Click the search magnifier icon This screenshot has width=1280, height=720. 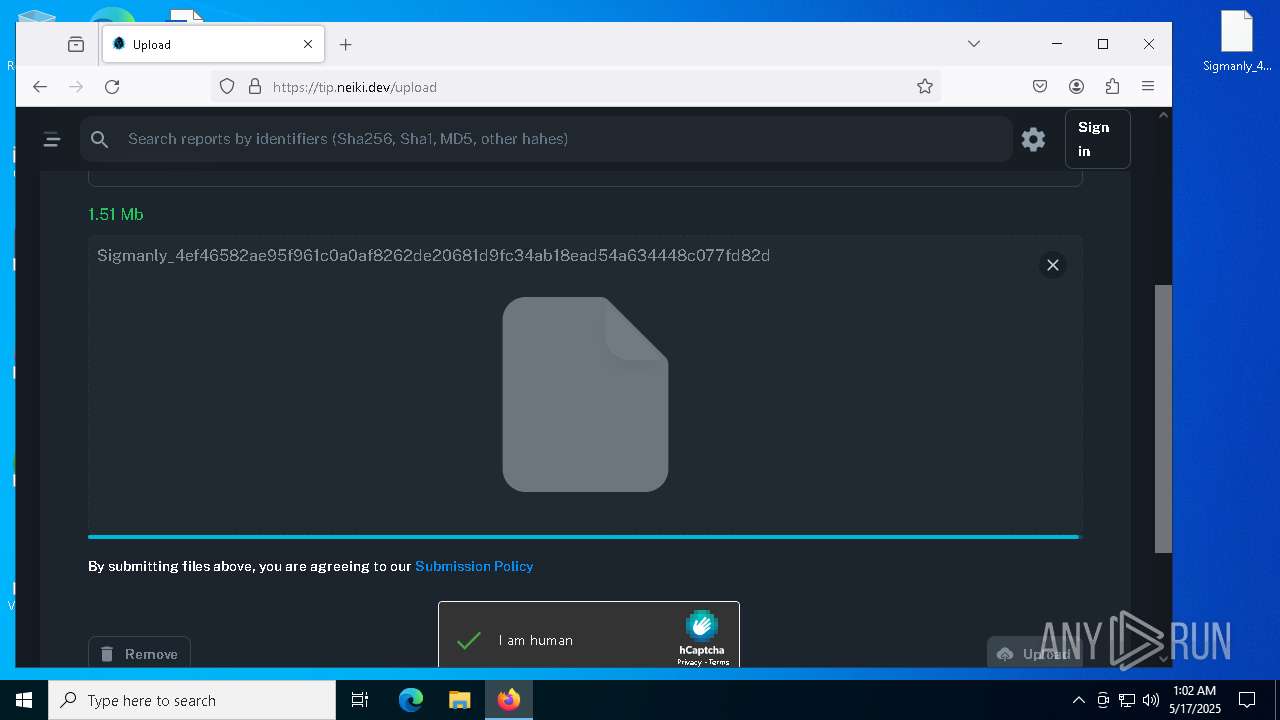[99, 140]
